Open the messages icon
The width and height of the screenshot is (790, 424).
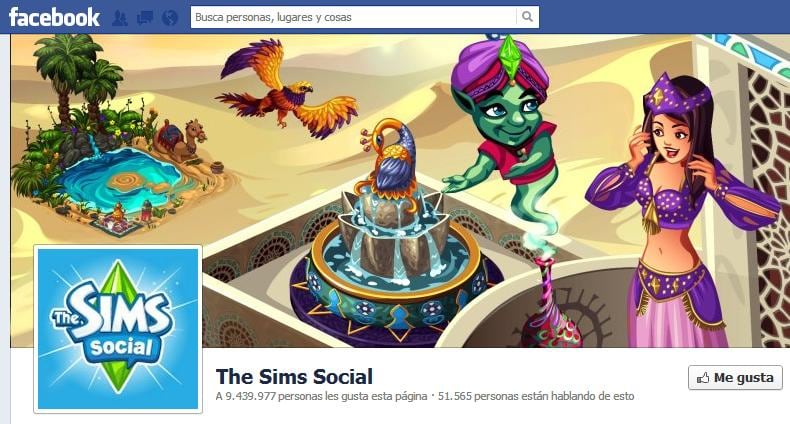click(145, 18)
